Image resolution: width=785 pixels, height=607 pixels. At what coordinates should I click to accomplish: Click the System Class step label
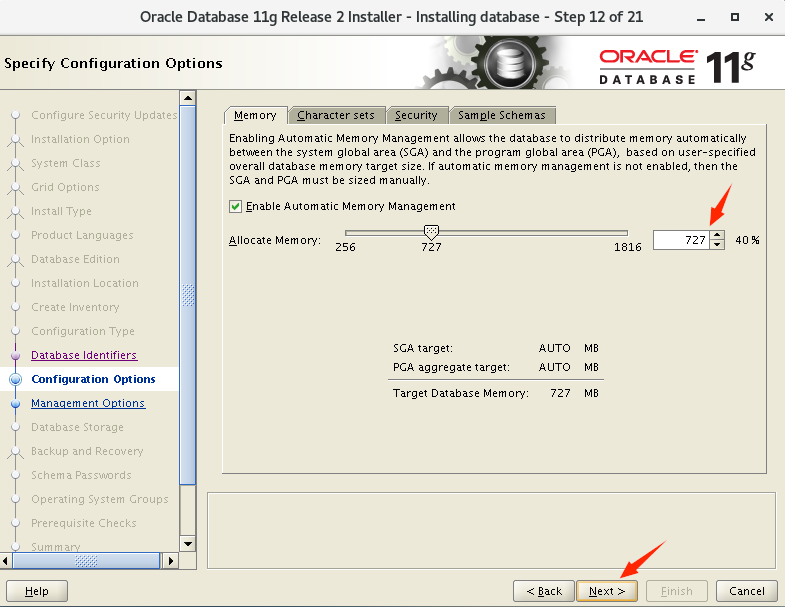(x=66, y=163)
